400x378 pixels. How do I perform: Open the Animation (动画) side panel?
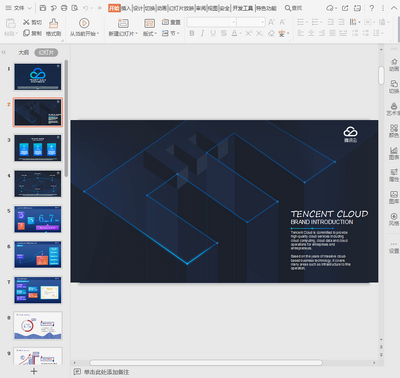tap(394, 65)
